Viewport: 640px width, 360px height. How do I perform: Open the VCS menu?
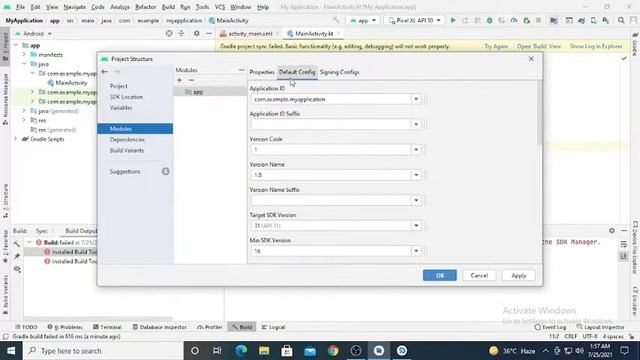click(220, 7)
